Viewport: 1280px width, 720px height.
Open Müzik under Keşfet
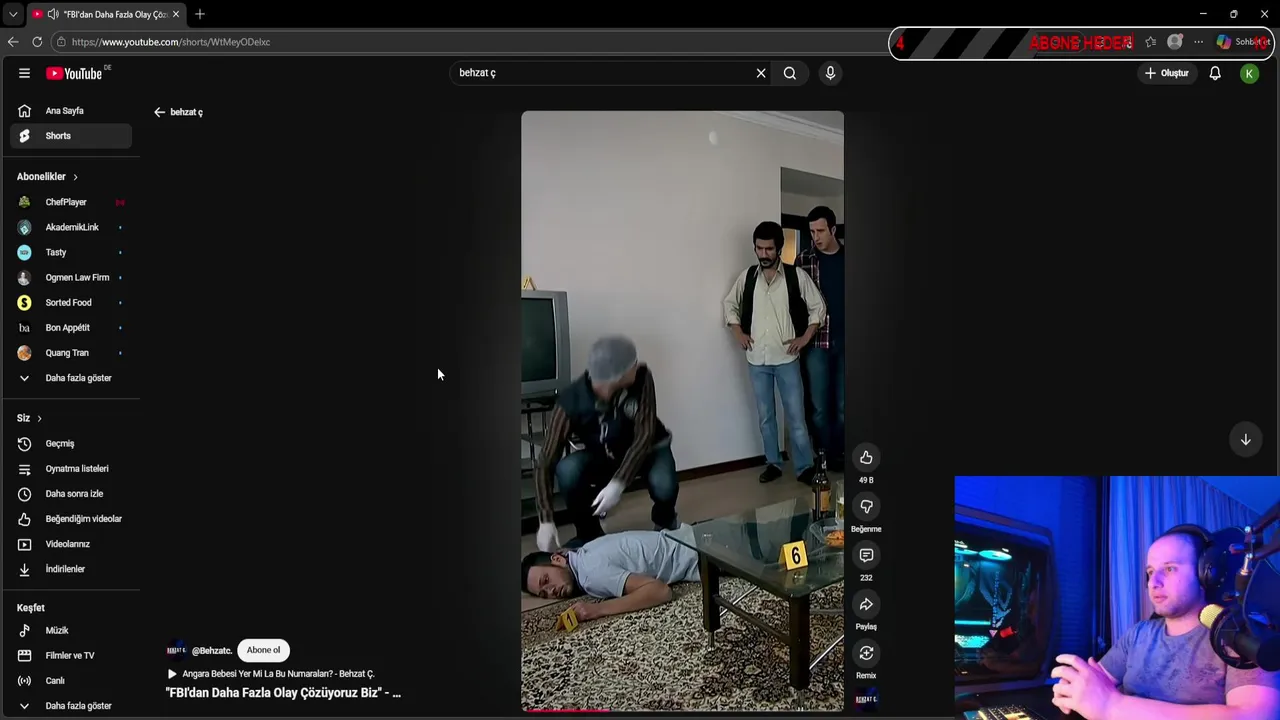[70, 631]
